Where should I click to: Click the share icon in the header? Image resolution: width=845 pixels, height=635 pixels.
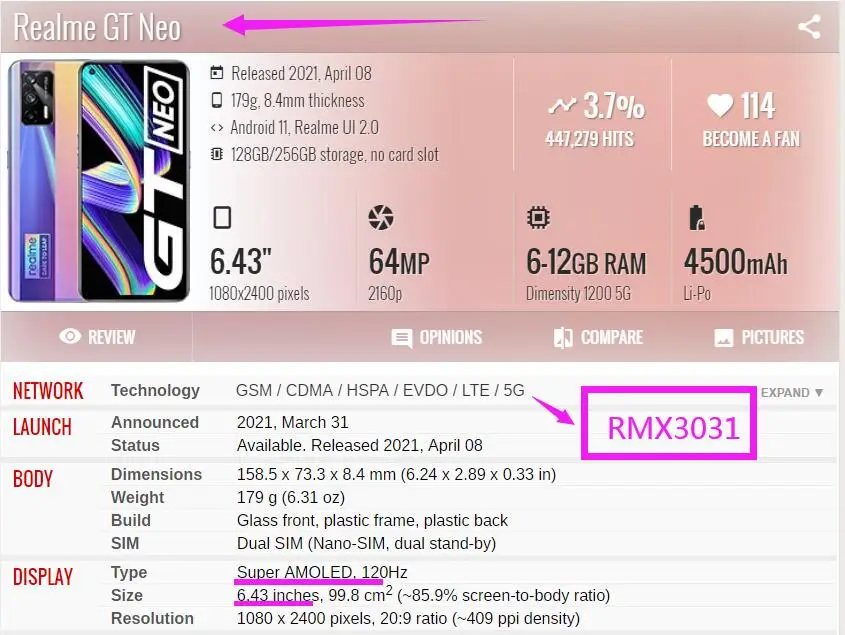(x=809, y=27)
